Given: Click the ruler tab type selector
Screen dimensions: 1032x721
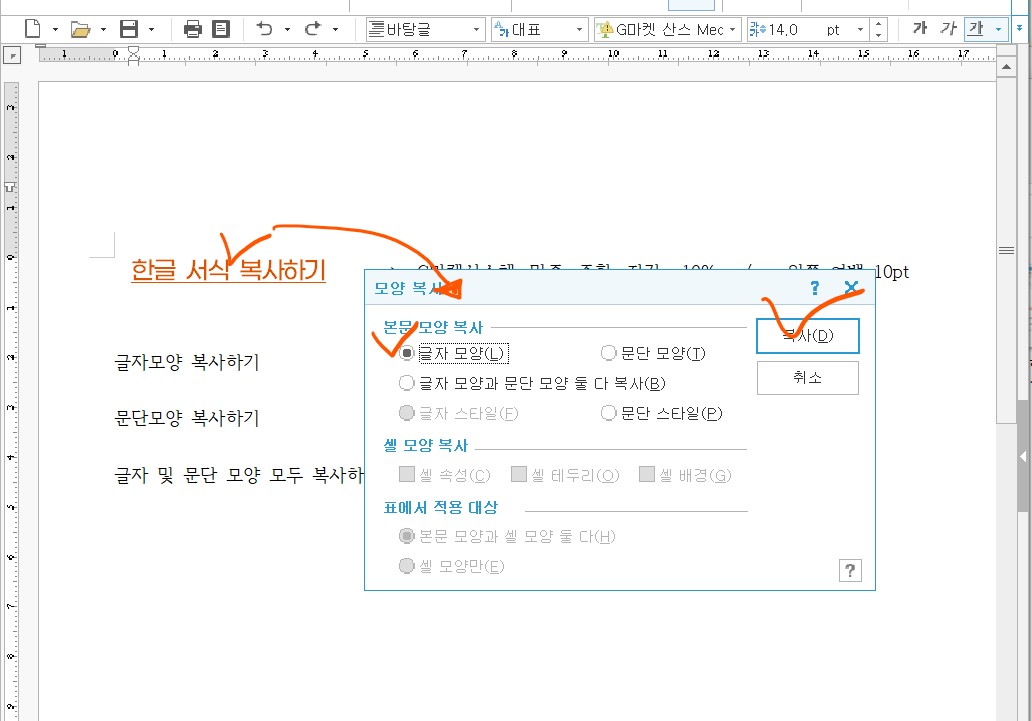Looking at the screenshot, I should 11,56.
